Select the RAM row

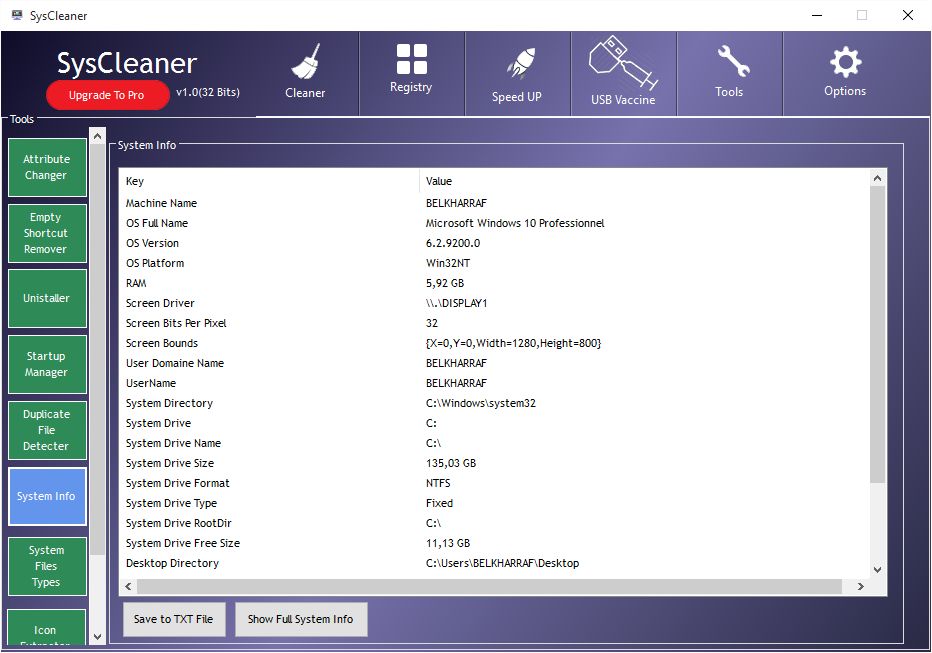(x=495, y=283)
